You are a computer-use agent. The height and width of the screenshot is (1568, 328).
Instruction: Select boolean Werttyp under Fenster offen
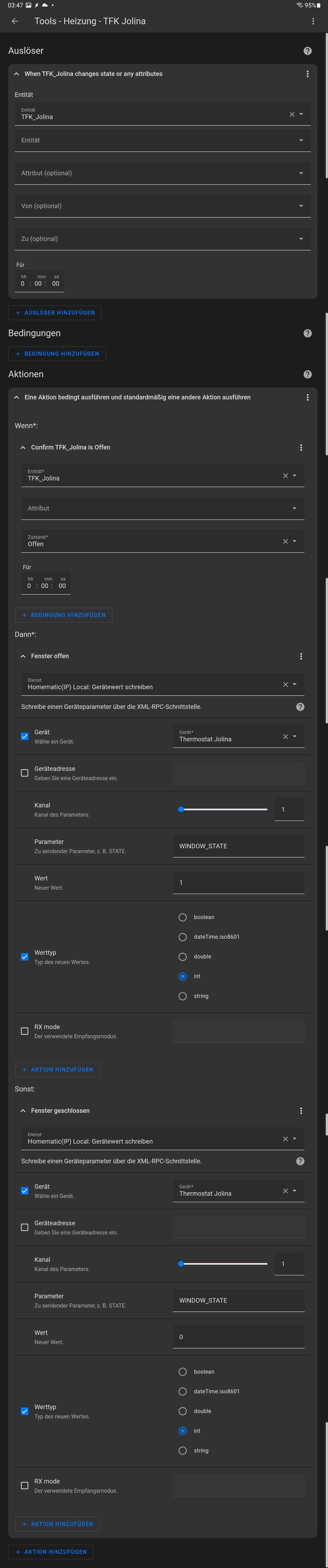pyautogui.click(x=182, y=917)
